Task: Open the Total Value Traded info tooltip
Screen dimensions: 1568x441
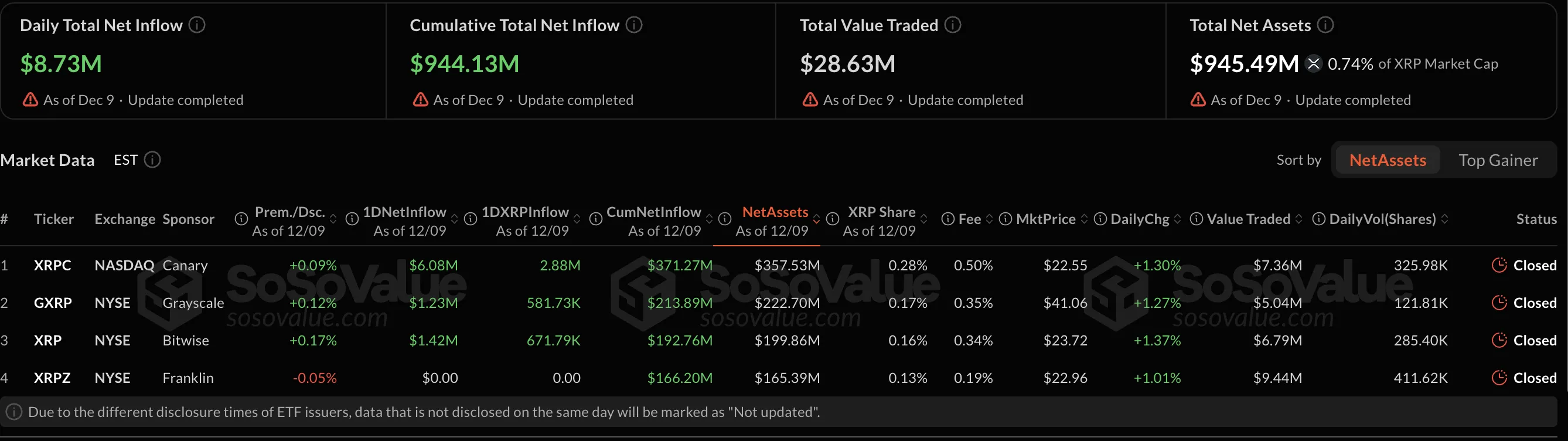Action: pos(953,25)
